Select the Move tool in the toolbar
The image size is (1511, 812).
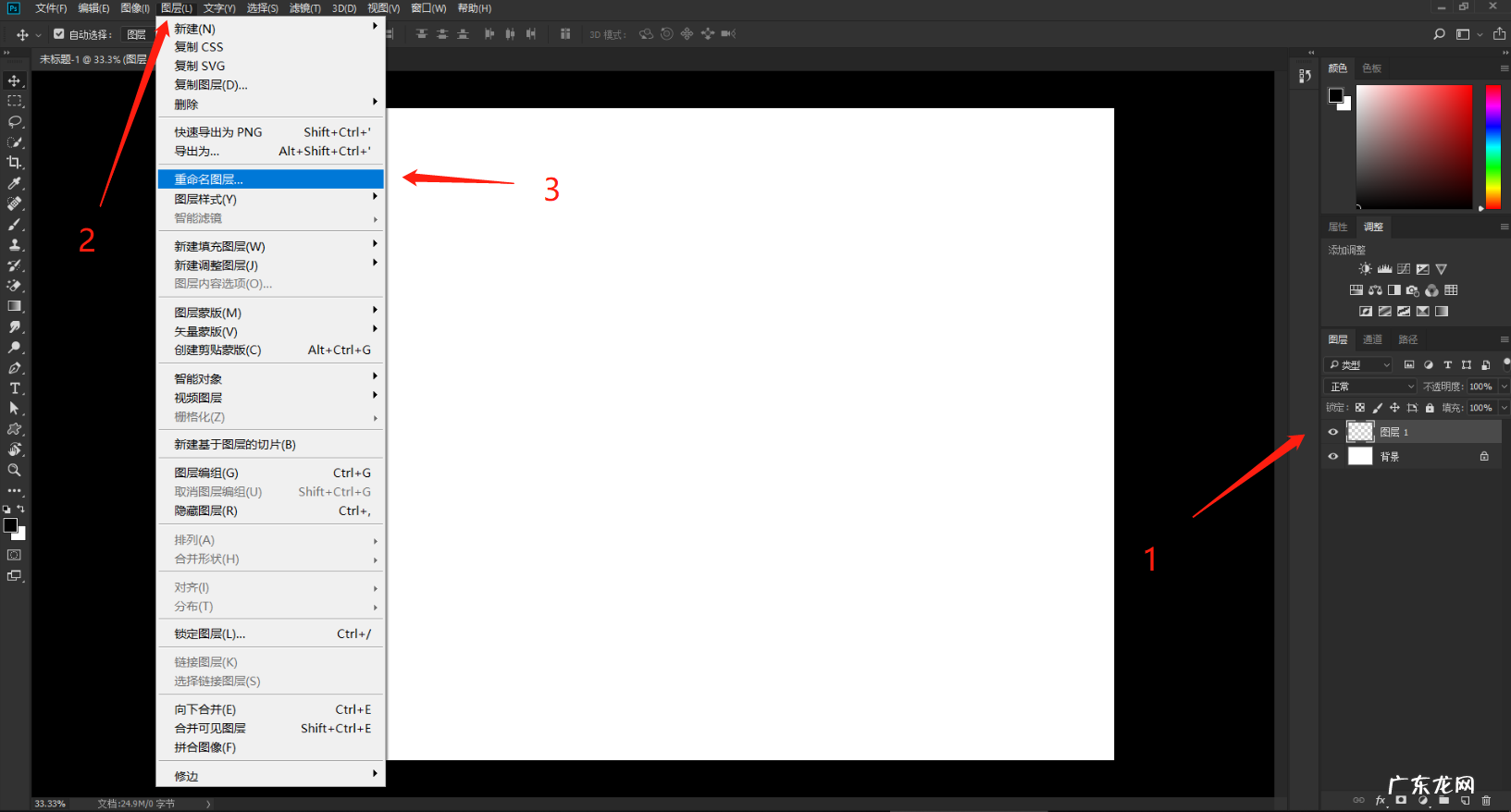14,81
